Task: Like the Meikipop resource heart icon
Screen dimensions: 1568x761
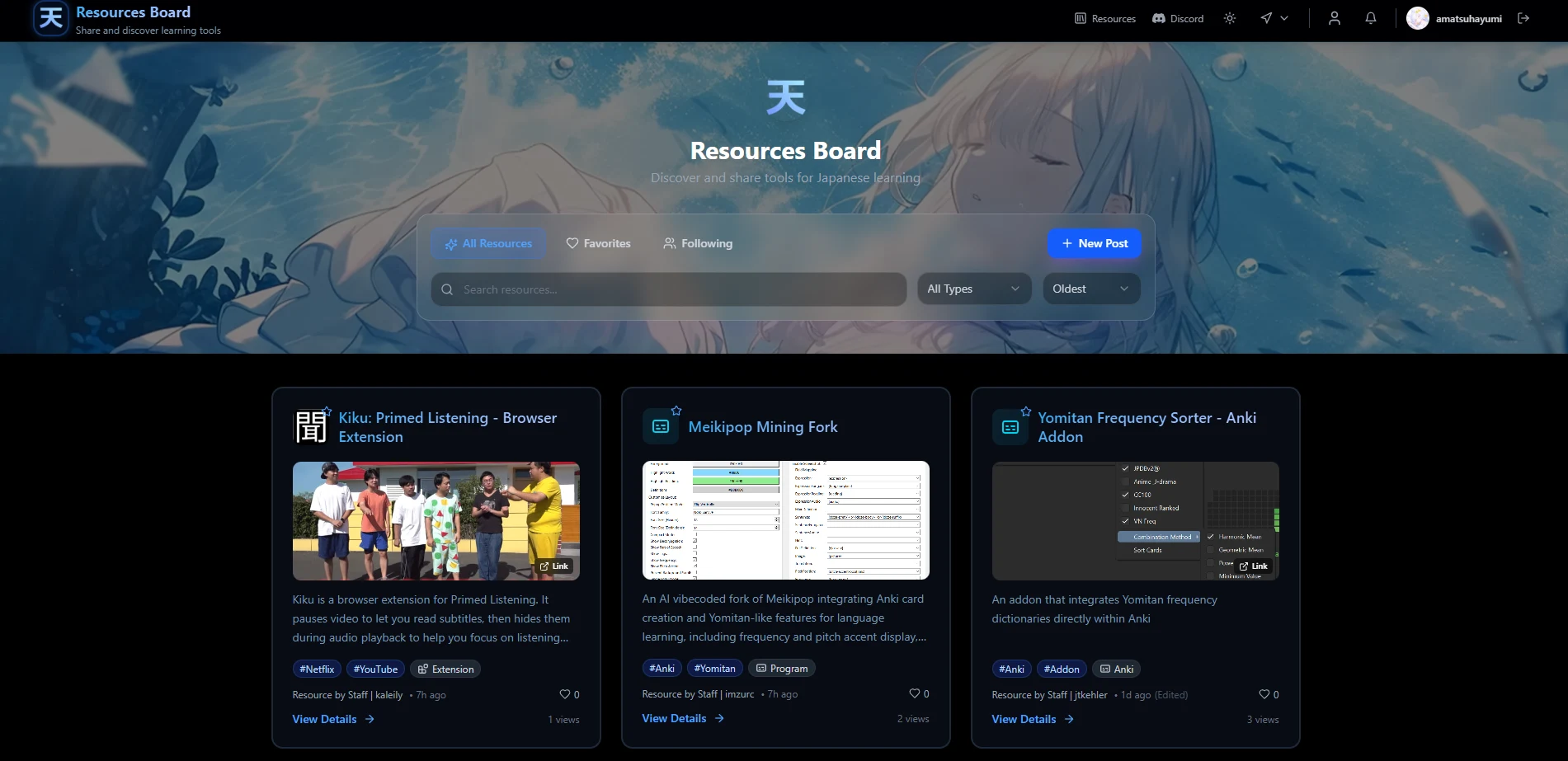Action: click(915, 693)
